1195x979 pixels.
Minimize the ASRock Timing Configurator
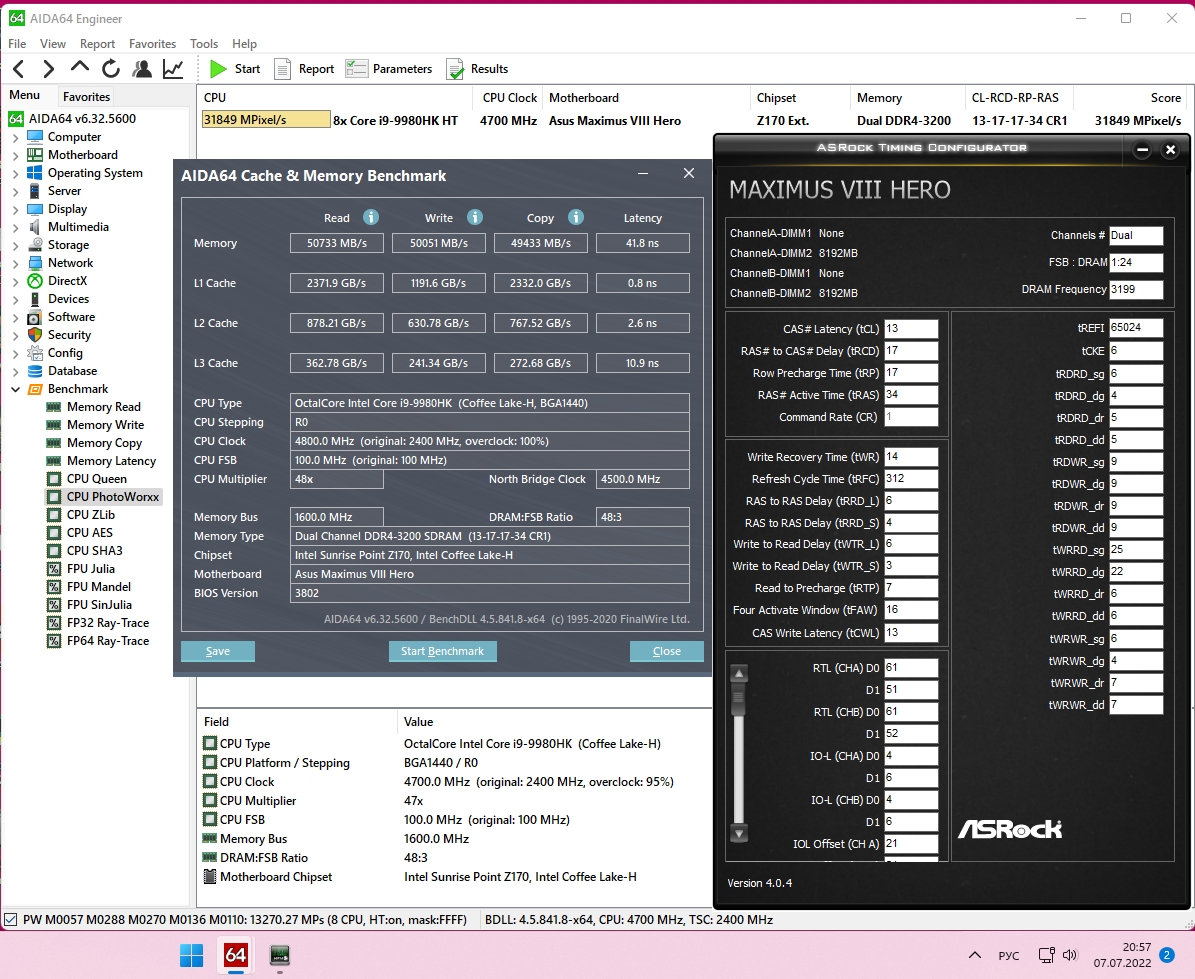1142,149
